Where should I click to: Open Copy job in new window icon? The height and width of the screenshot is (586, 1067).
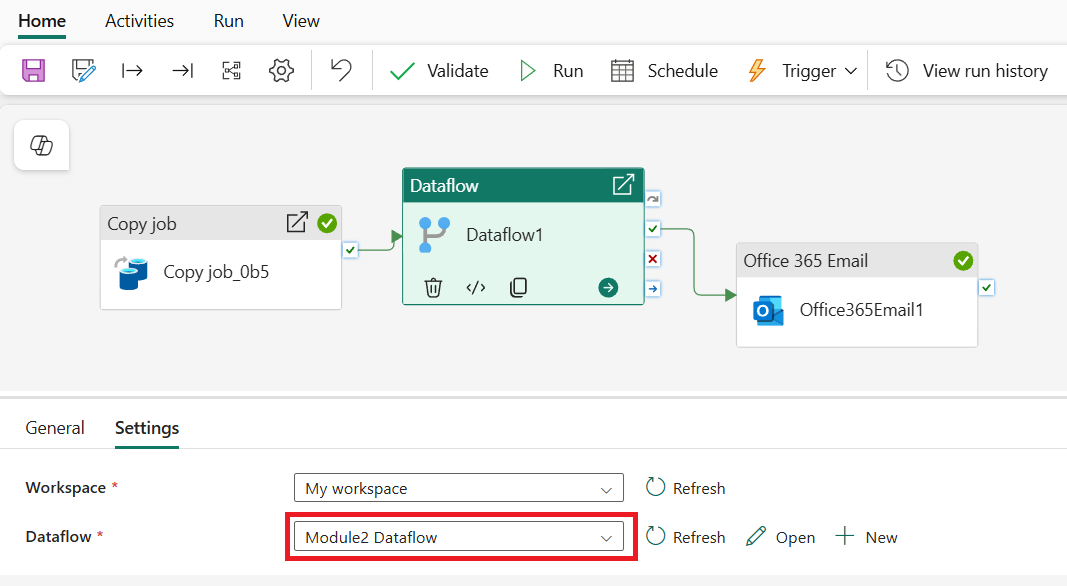click(297, 223)
